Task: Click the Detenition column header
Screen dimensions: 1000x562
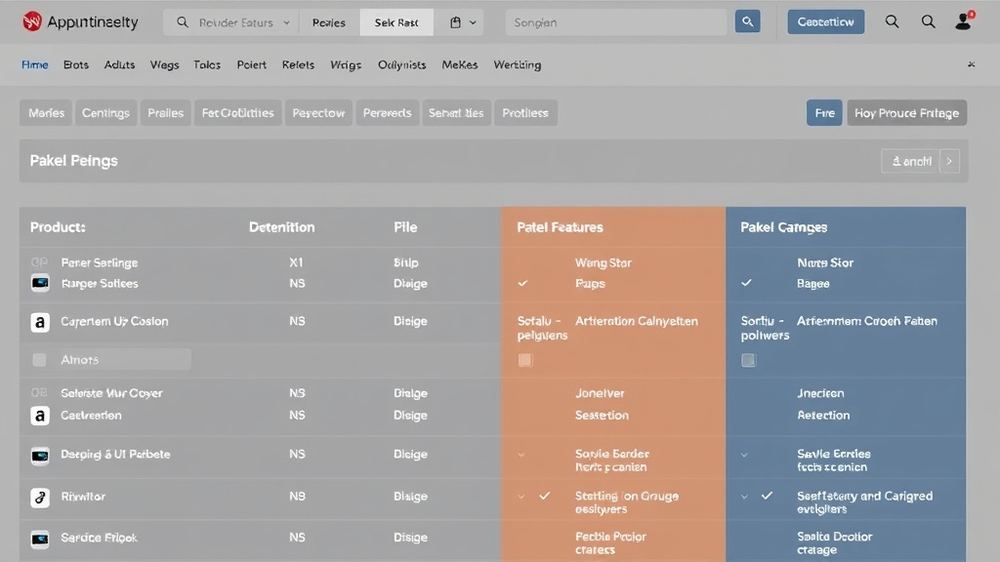Action: tap(282, 227)
